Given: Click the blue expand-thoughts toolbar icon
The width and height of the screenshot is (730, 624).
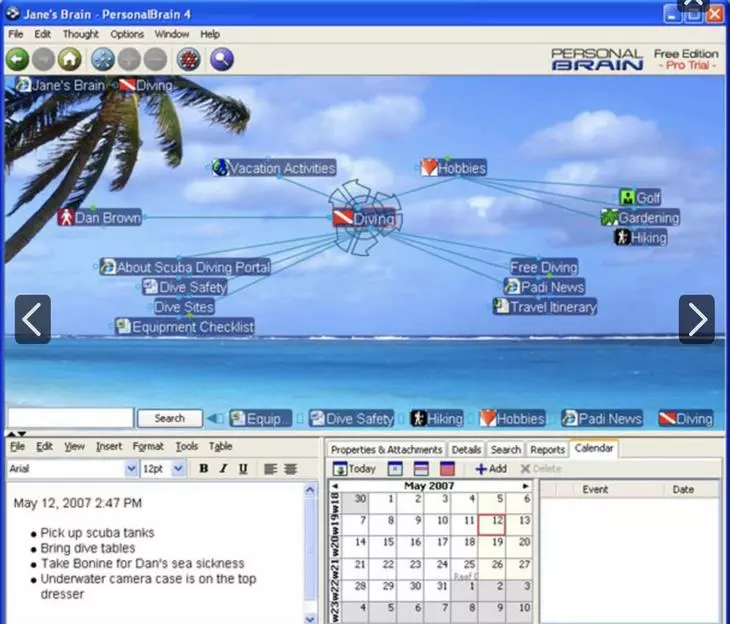Looking at the screenshot, I should point(103,60).
